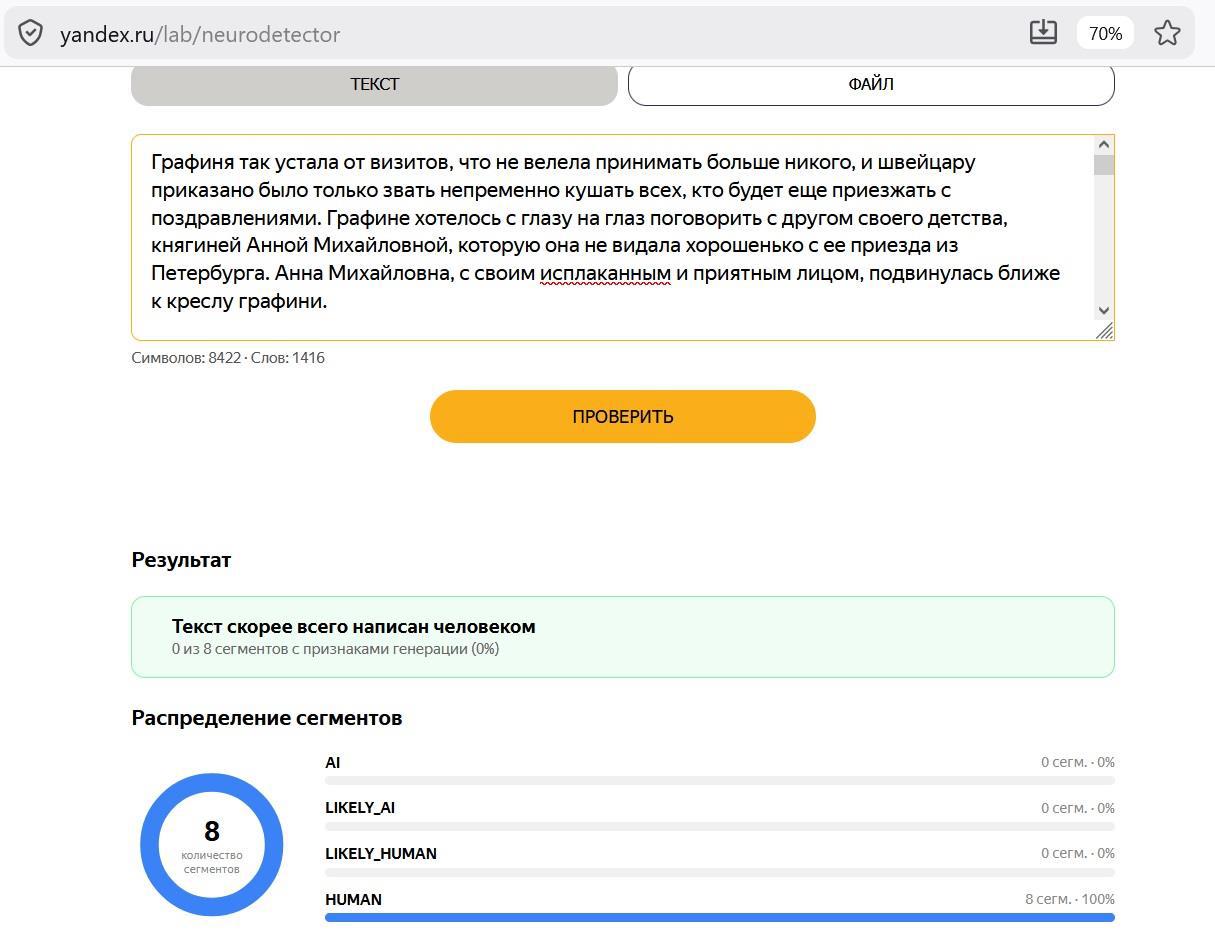Click the site security shield icon
The height and width of the screenshot is (931, 1215).
pyautogui.click(x=31, y=33)
